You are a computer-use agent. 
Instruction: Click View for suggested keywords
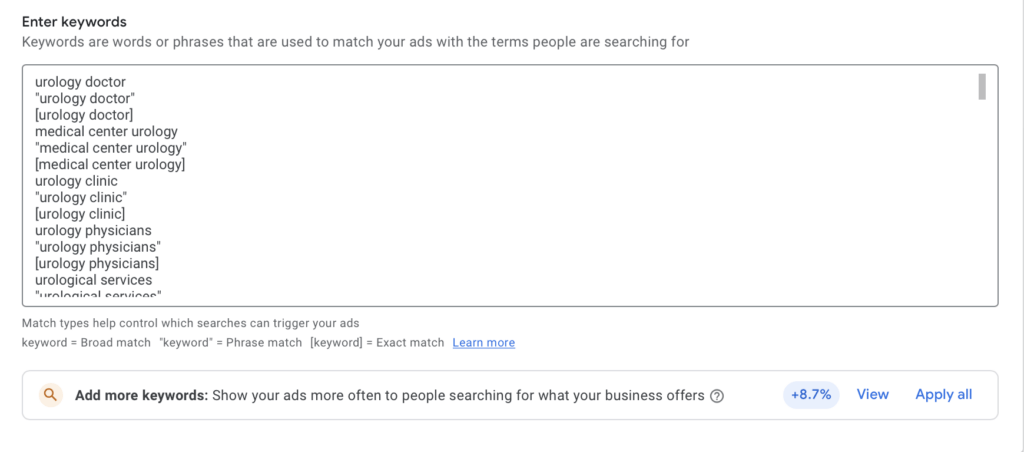(x=872, y=395)
